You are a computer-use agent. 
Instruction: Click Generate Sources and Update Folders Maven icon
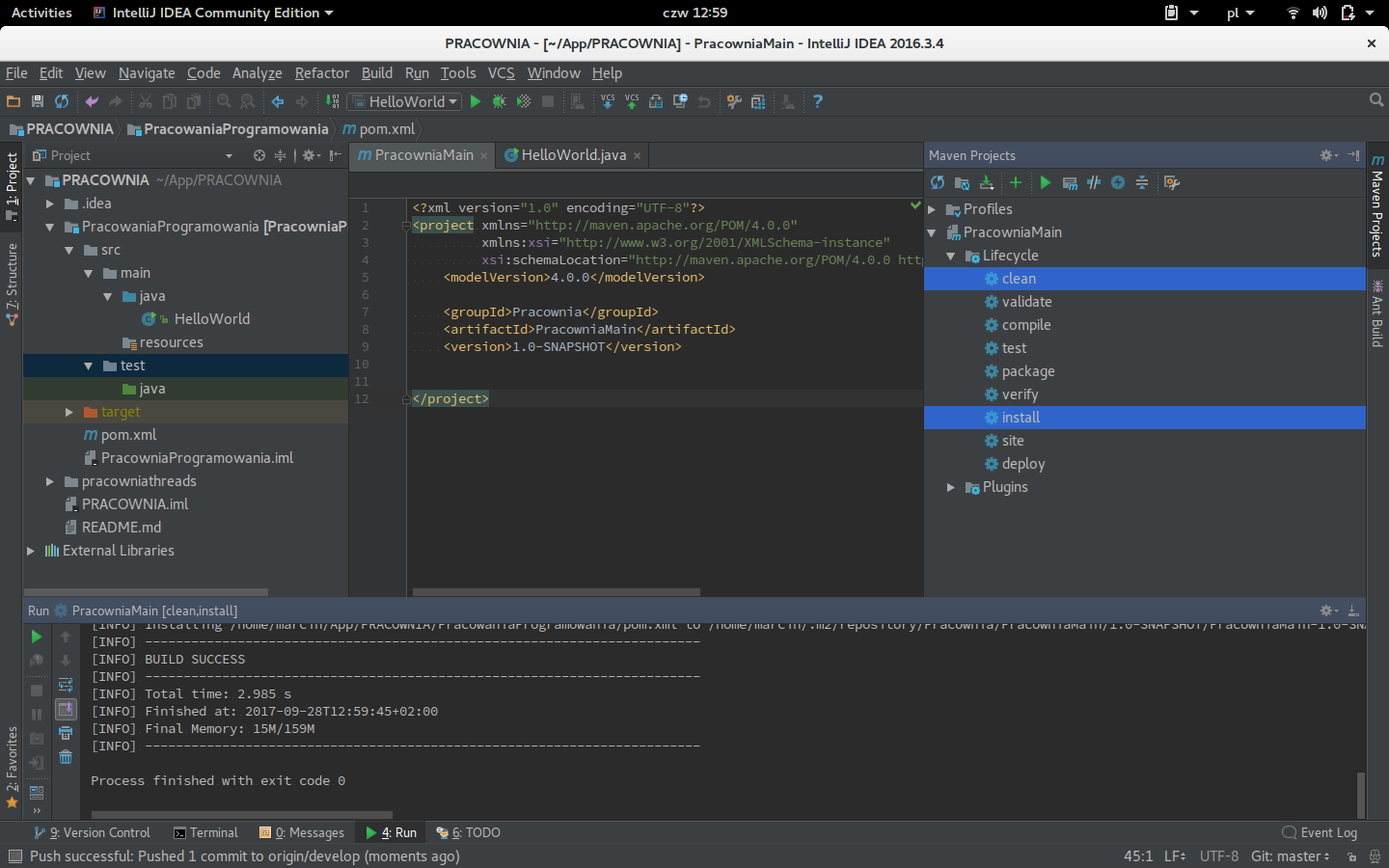coord(962,182)
